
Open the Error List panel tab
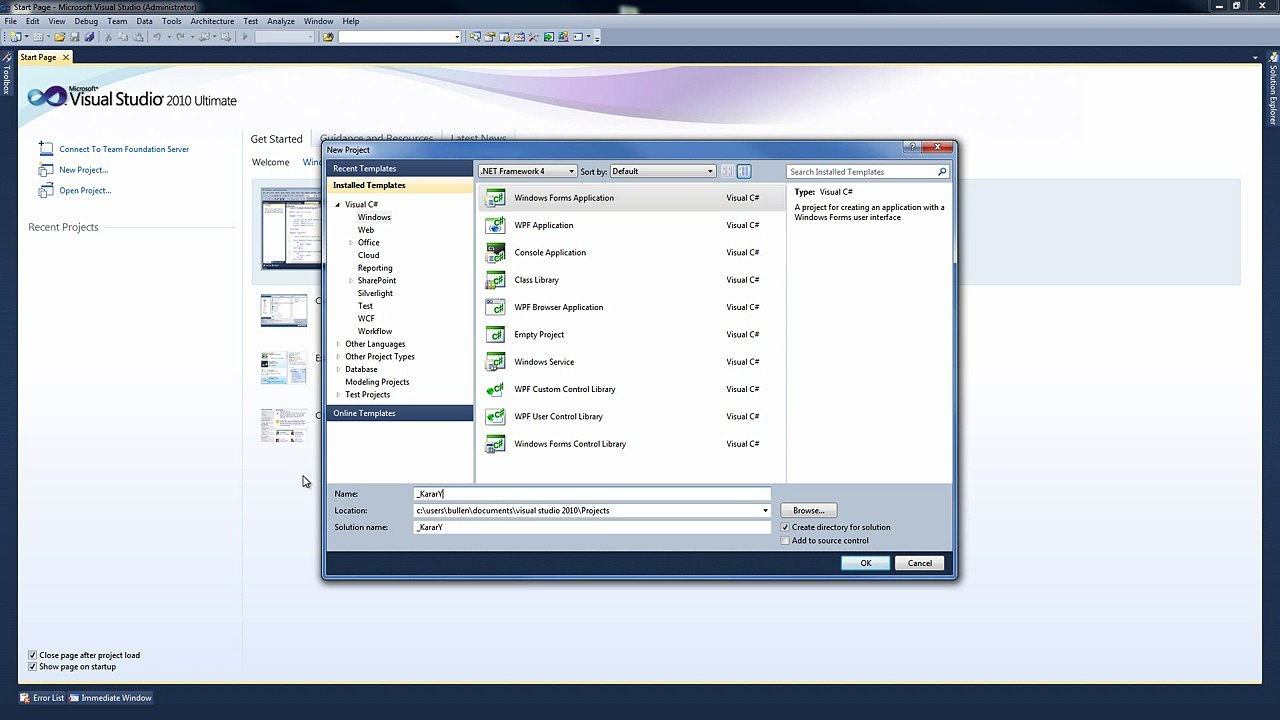42,698
